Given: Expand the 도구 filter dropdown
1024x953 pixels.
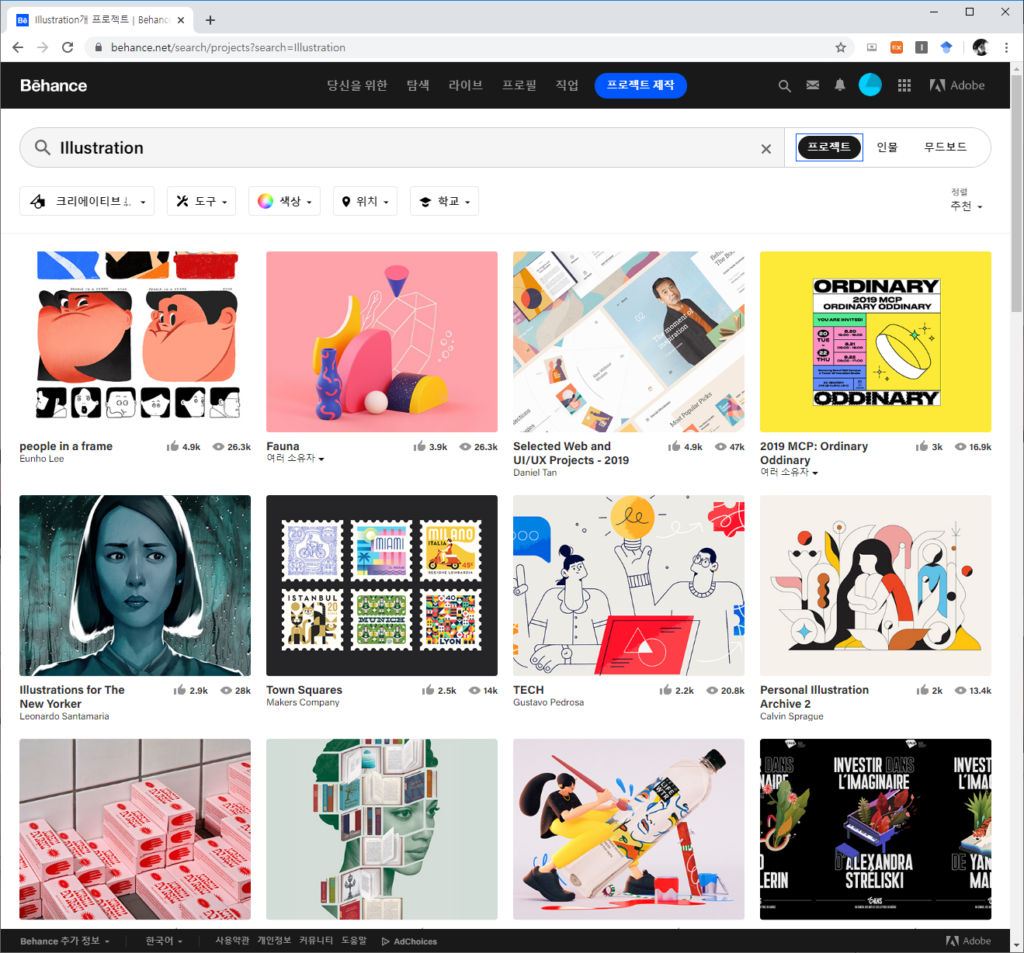Looking at the screenshot, I should point(201,201).
